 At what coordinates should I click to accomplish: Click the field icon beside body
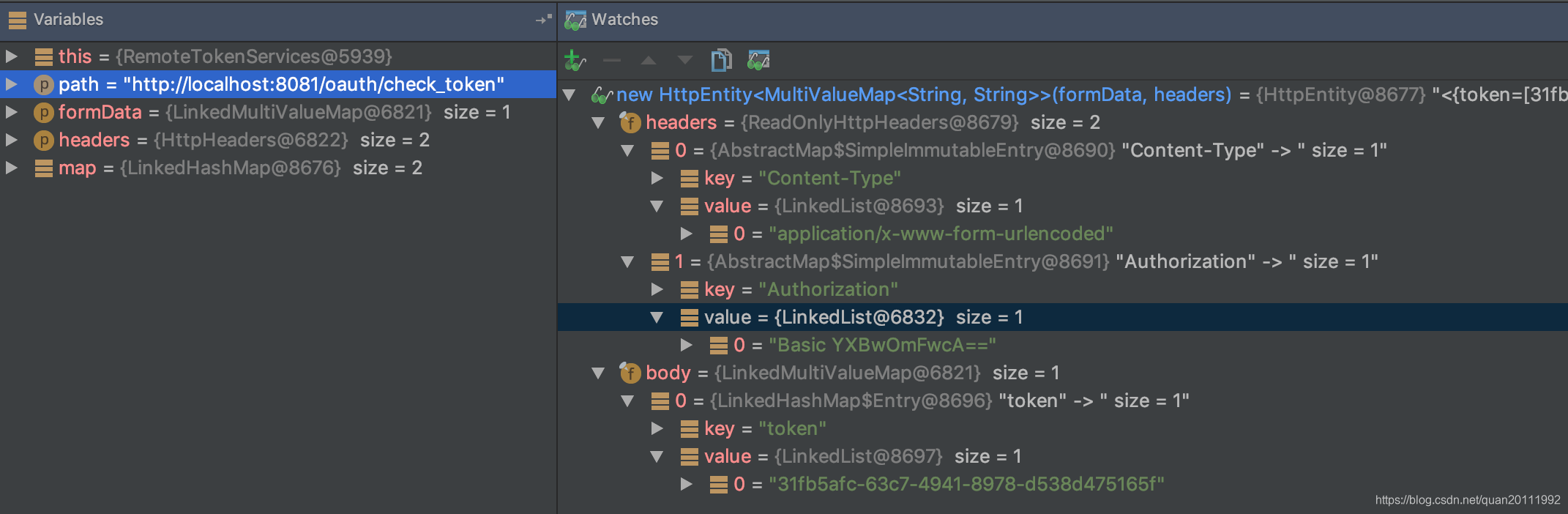click(630, 373)
